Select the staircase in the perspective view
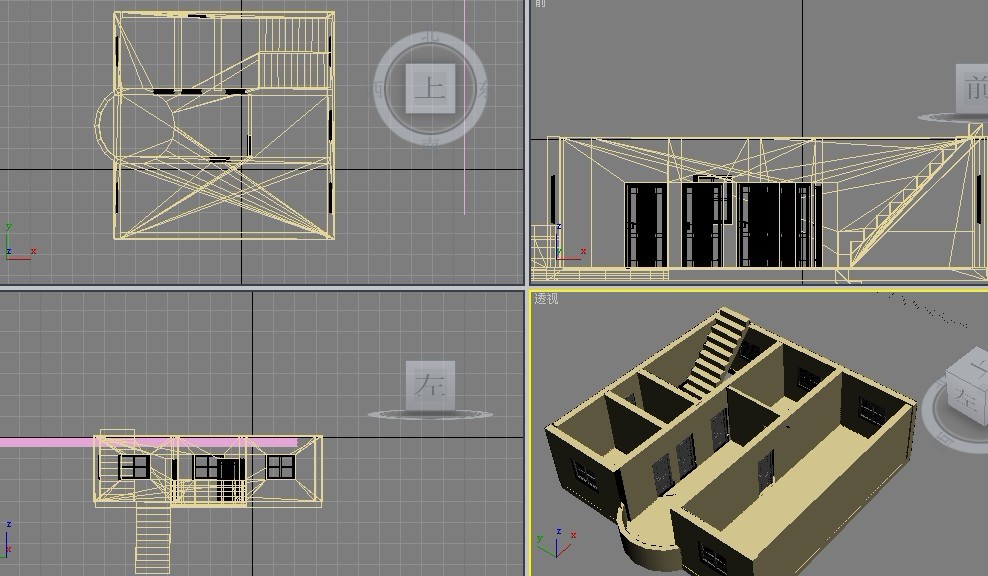Viewport: 988px width, 576px height. 717,353
